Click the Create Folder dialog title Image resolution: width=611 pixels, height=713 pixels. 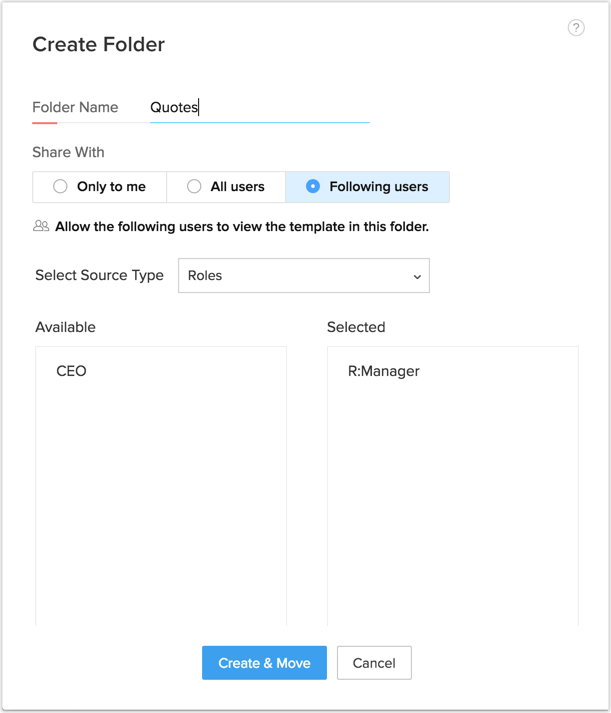tap(99, 44)
